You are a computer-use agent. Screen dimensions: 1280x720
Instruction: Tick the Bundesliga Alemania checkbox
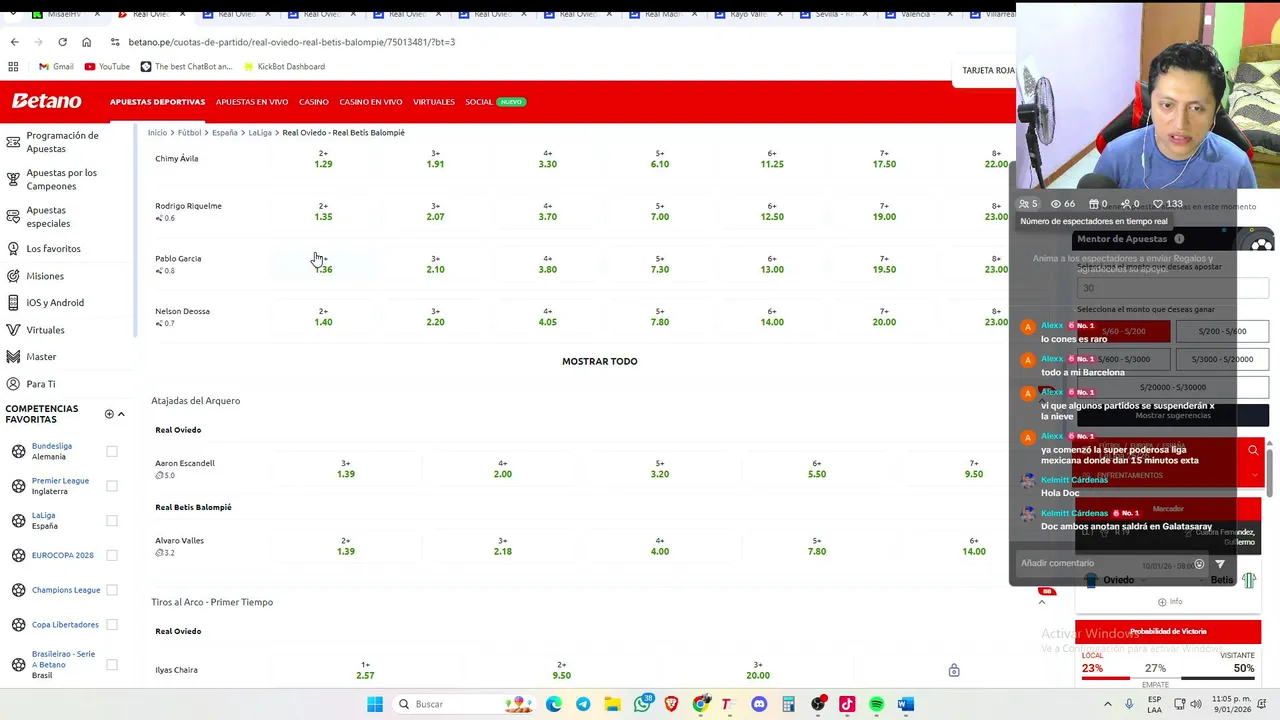pos(112,451)
